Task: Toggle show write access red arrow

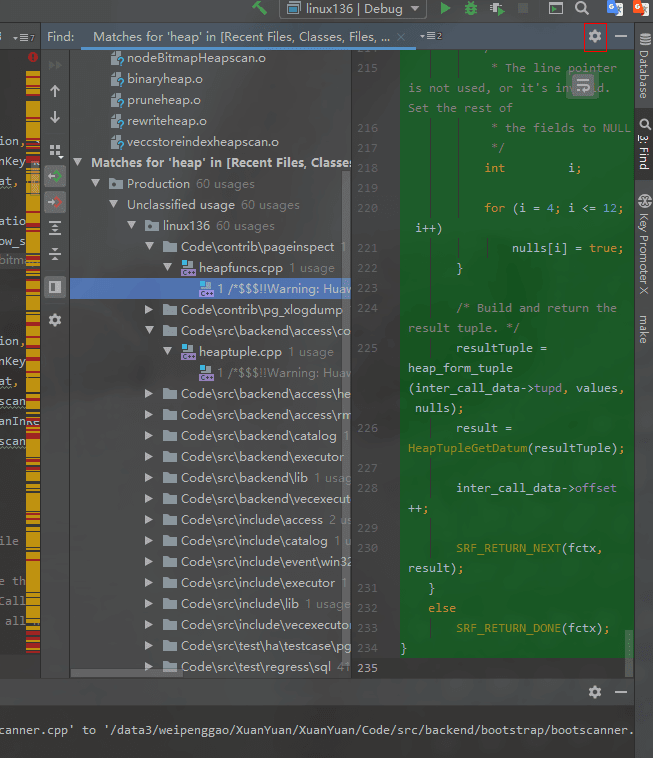Action: [x=55, y=202]
